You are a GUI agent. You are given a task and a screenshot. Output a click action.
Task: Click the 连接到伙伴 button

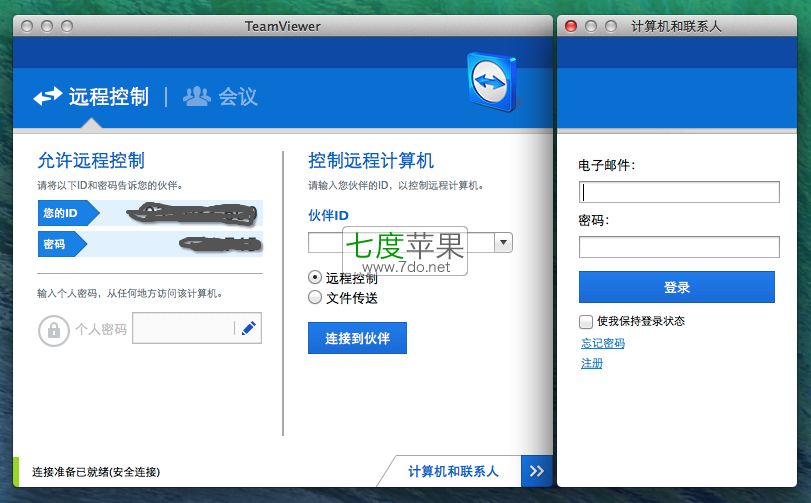point(357,338)
